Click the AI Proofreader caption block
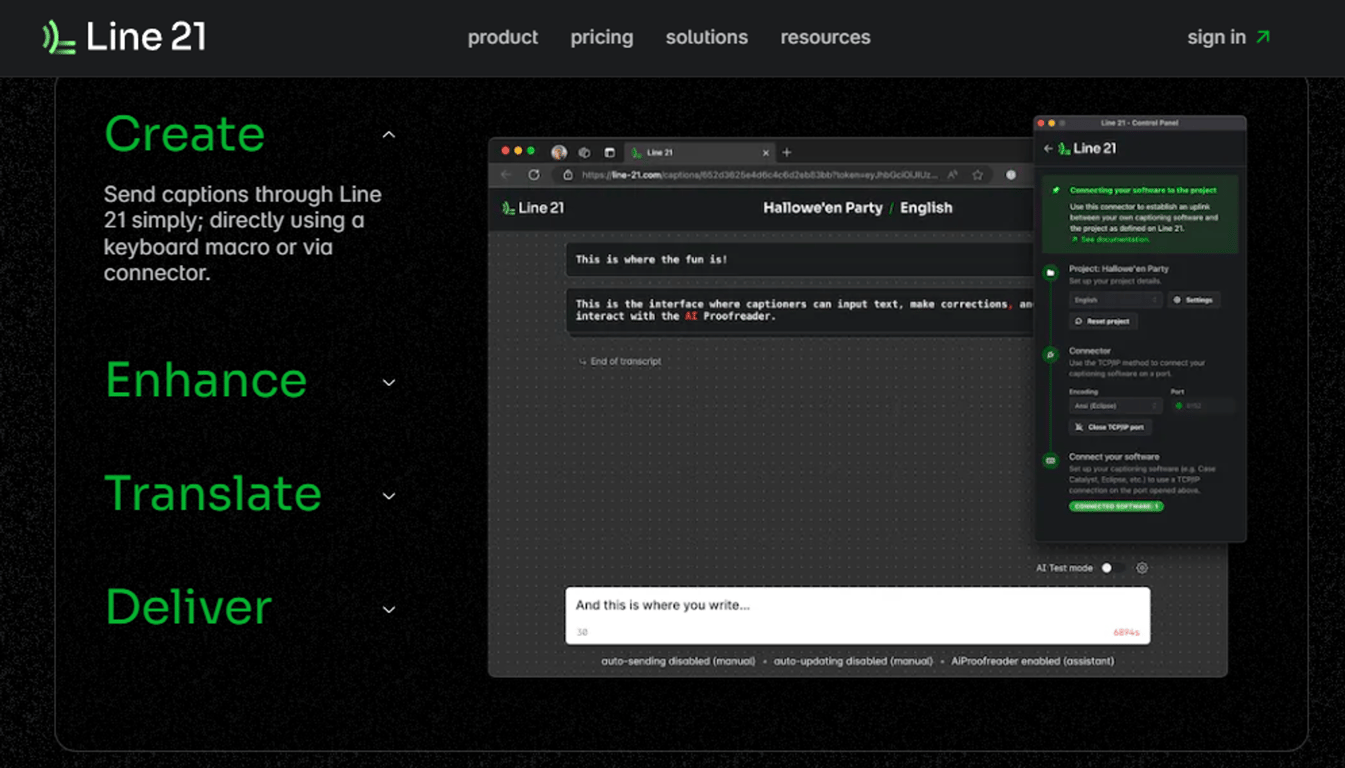This screenshot has height=768, width=1345. click(x=800, y=310)
